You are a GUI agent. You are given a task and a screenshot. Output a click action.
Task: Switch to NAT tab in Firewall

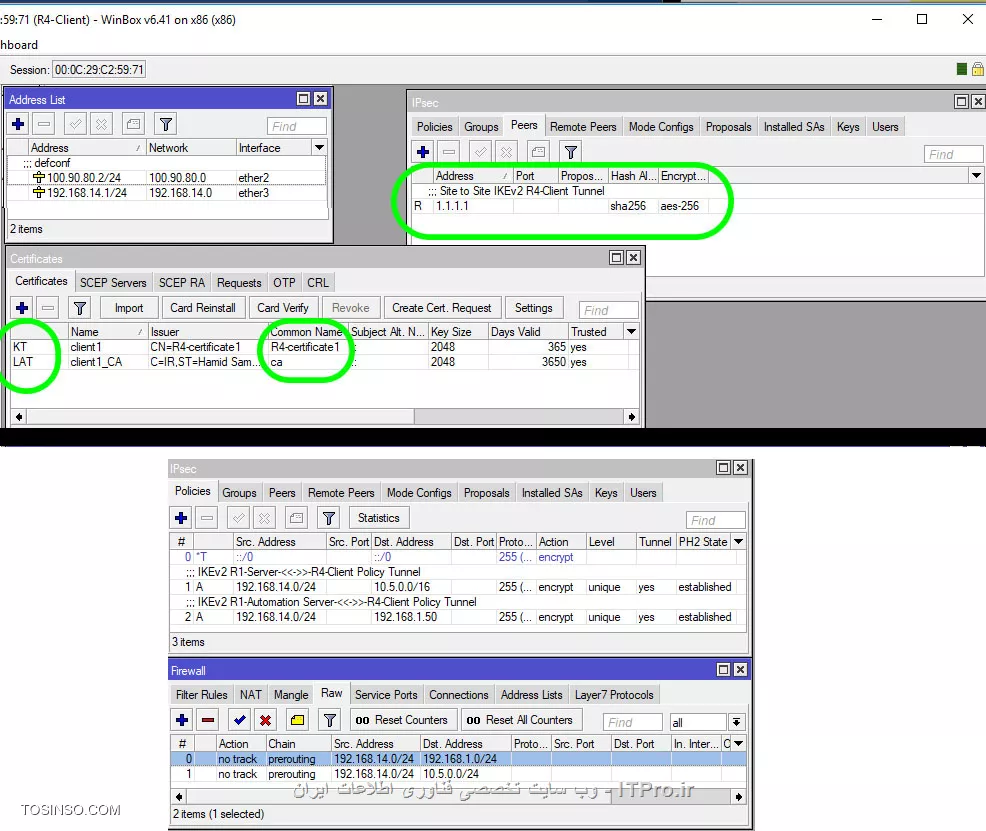pos(250,695)
